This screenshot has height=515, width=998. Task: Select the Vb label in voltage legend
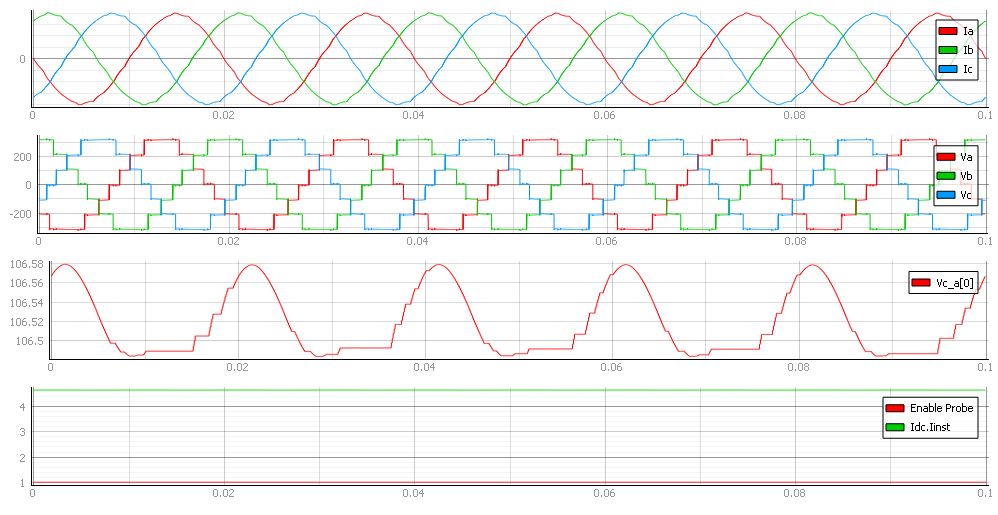click(x=966, y=176)
